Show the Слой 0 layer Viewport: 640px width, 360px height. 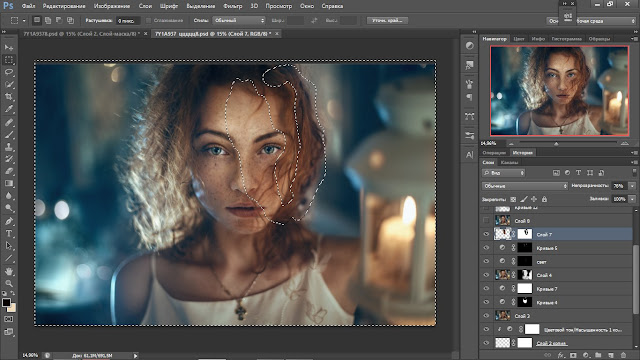pos(486,221)
